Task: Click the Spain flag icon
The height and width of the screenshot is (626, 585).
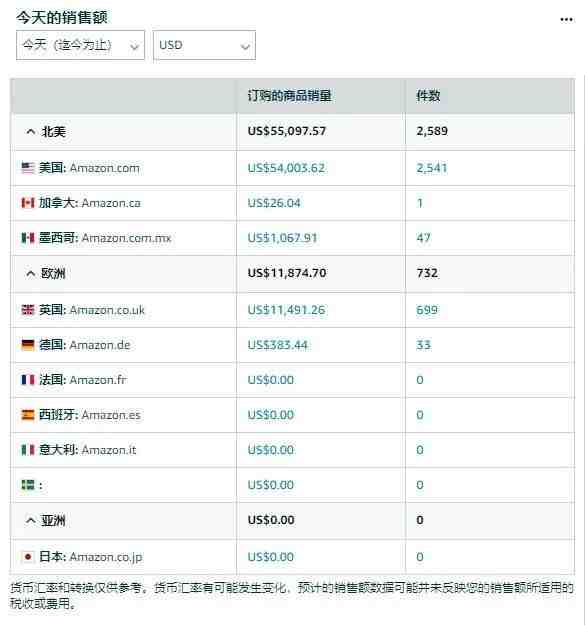Action: pyautogui.click(x=28, y=415)
